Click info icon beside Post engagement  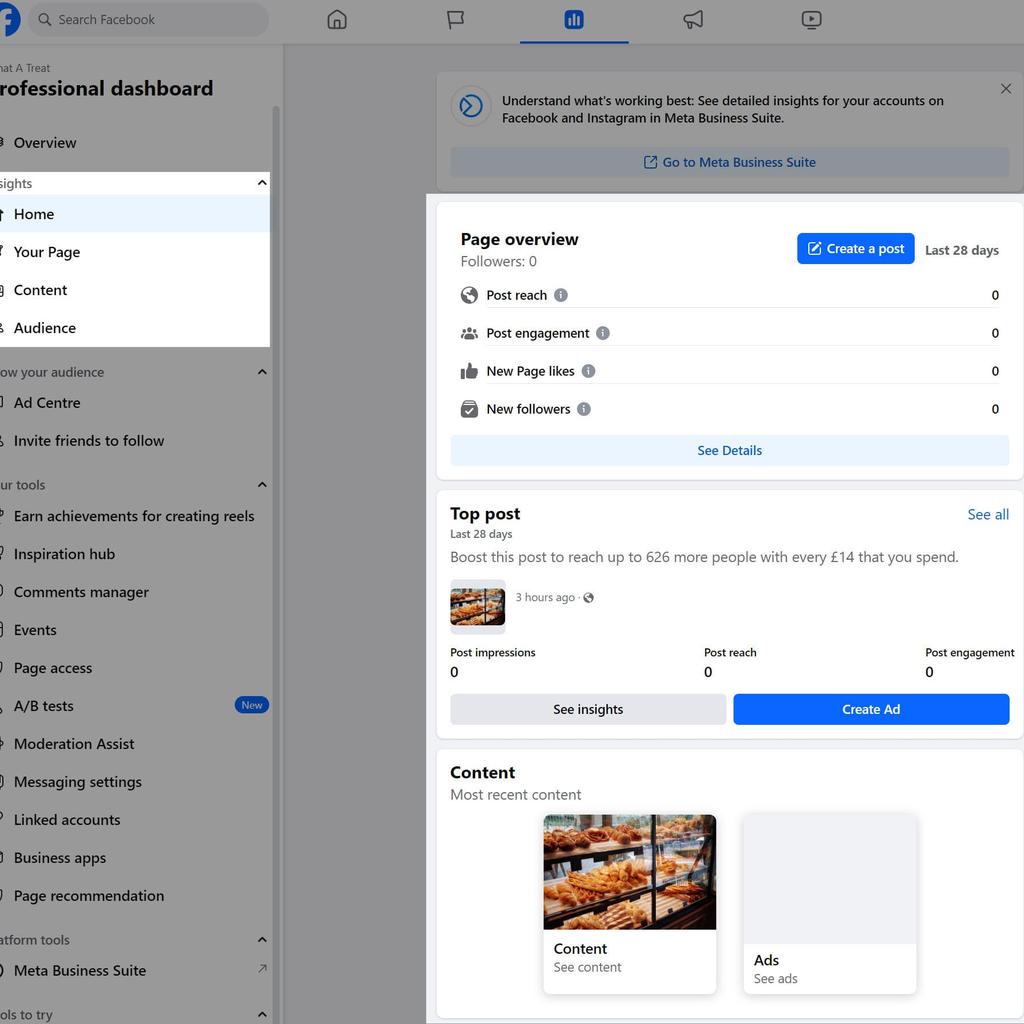pos(603,333)
